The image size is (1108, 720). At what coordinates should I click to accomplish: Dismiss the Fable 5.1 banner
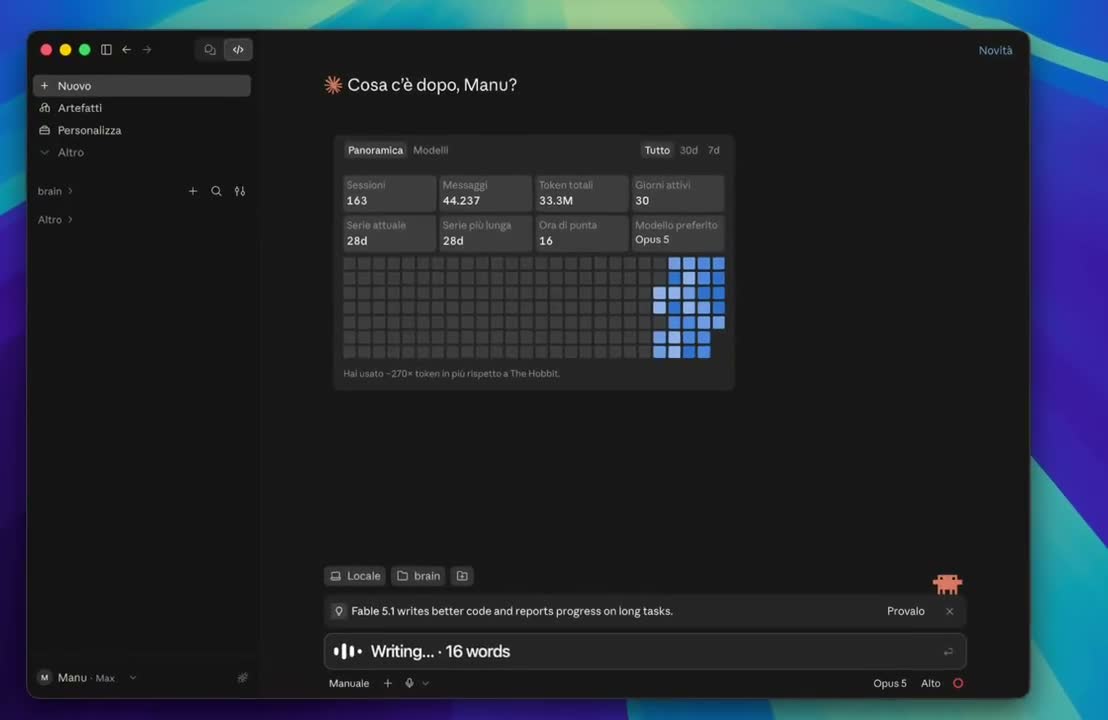pos(949,611)
